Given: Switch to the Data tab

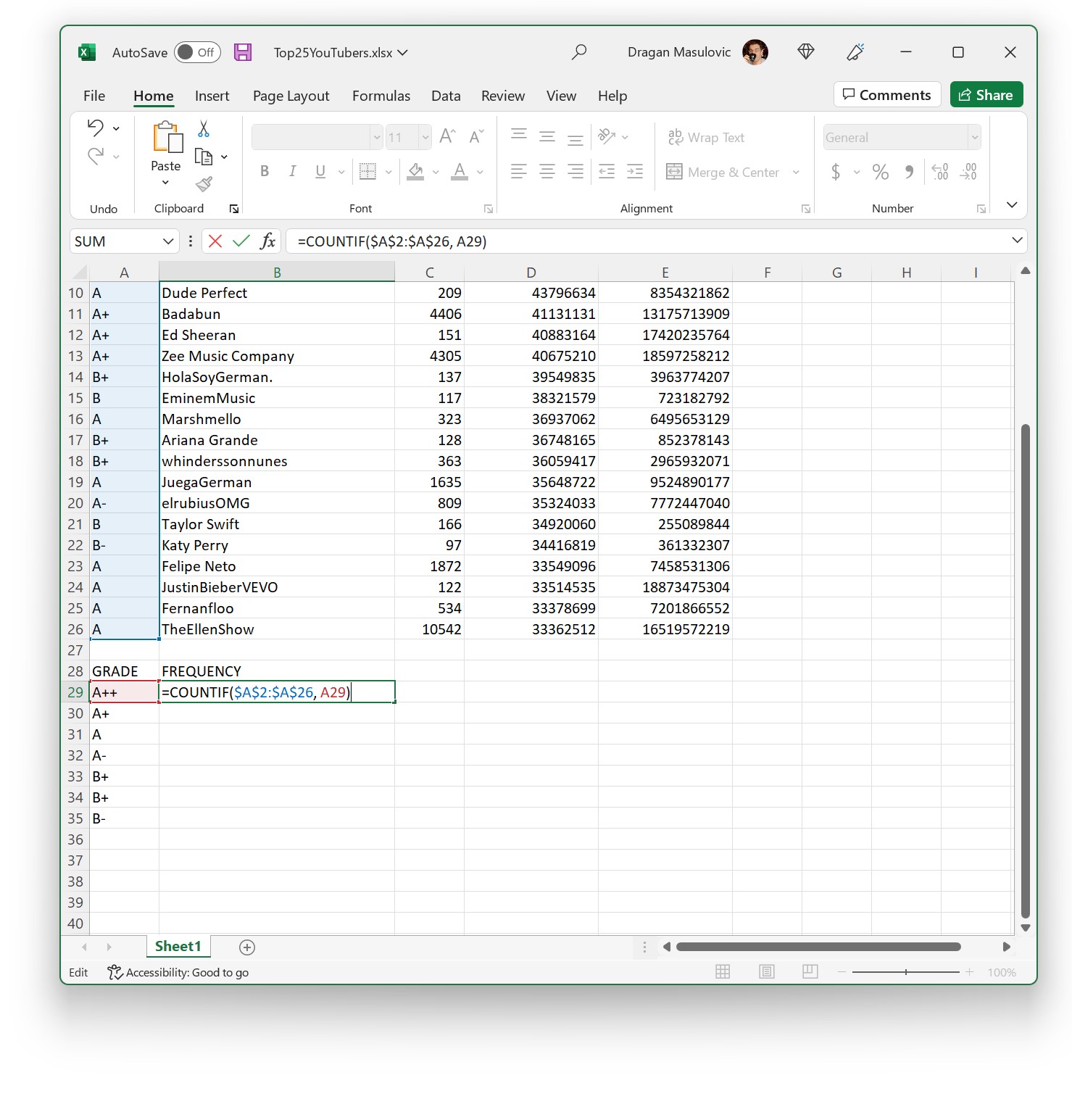Looking at the screenshot, I should coord(446,96).
